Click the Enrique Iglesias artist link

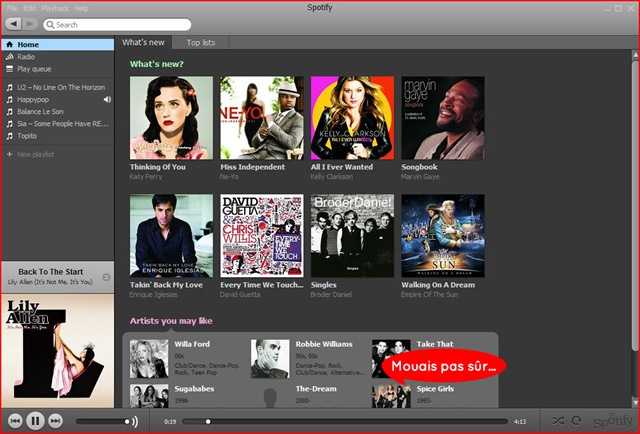pyautogui.click(x=153, y=295)
